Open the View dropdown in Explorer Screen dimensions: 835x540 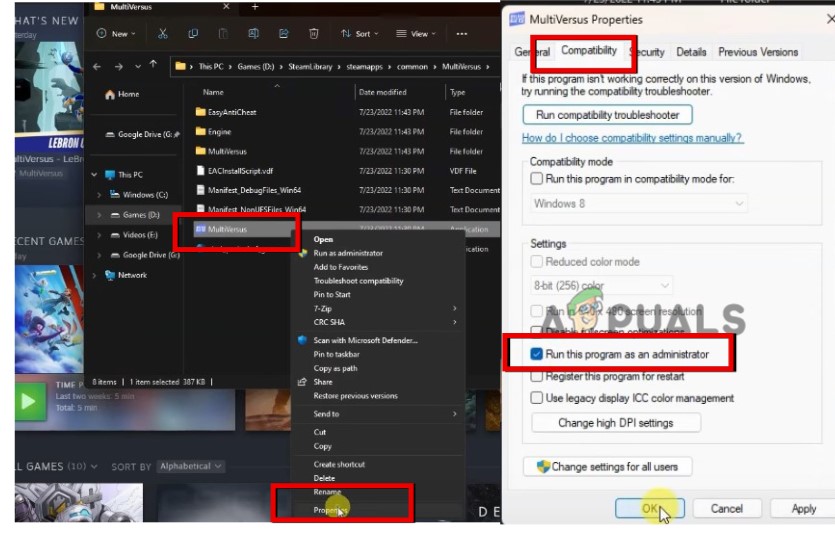[416, 34]
